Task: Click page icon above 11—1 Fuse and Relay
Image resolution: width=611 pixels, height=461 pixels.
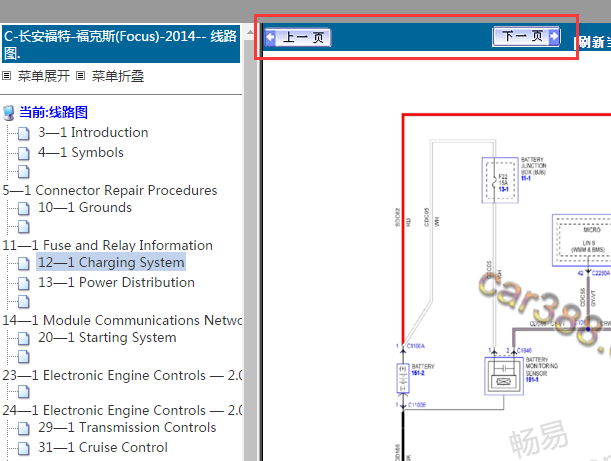Action: point(24,226)
